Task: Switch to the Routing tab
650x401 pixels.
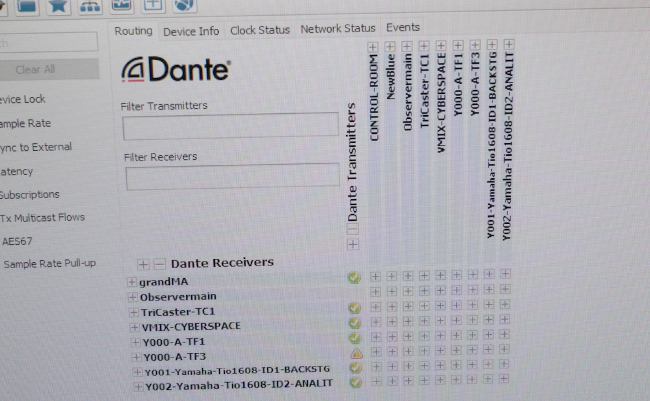Action: tap(133, 31)
